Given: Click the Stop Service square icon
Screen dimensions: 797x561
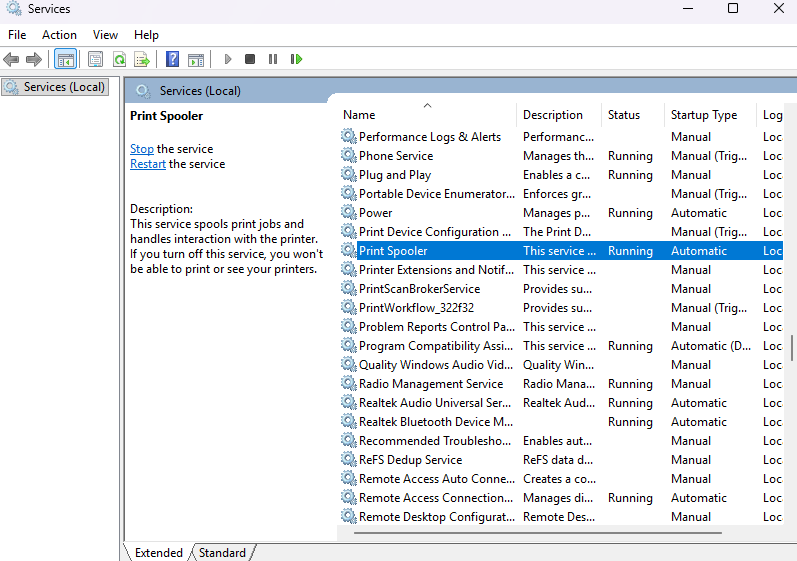Looking at the screenshot, I should click(x=250, y=60).
